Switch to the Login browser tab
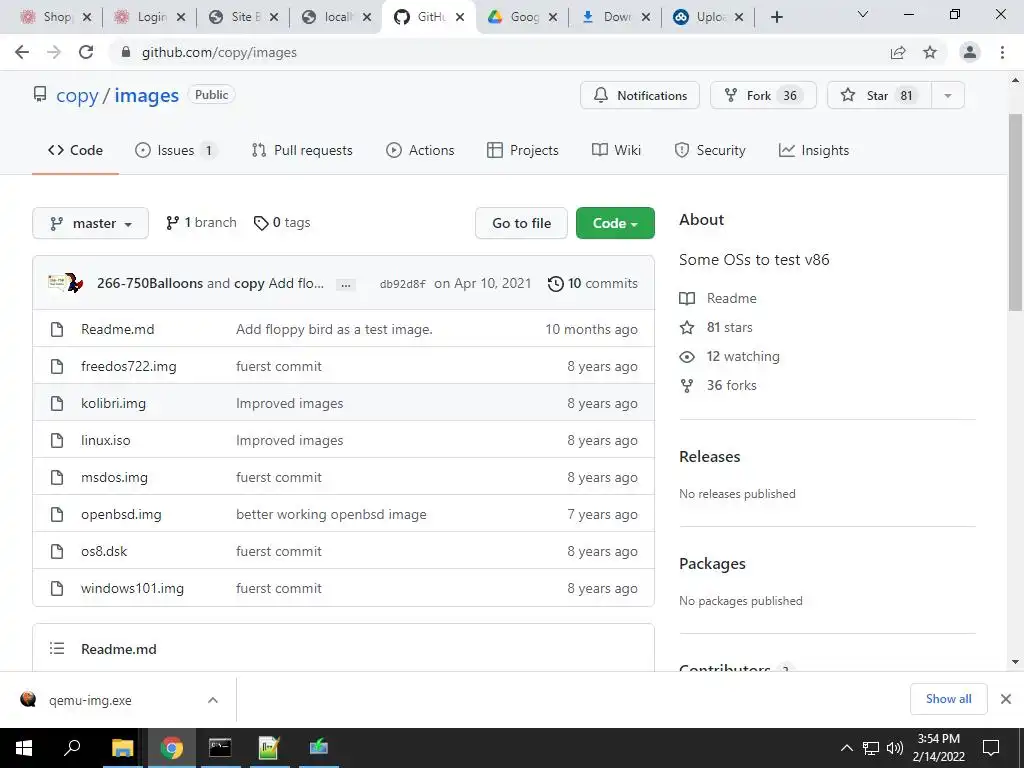 click(x=149, y=17)
